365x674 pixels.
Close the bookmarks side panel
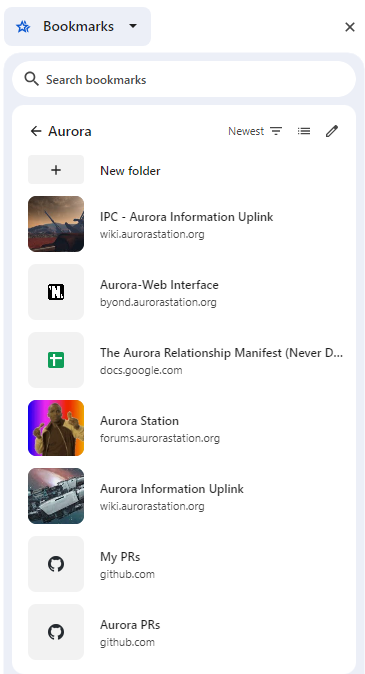tap(350, 27)
